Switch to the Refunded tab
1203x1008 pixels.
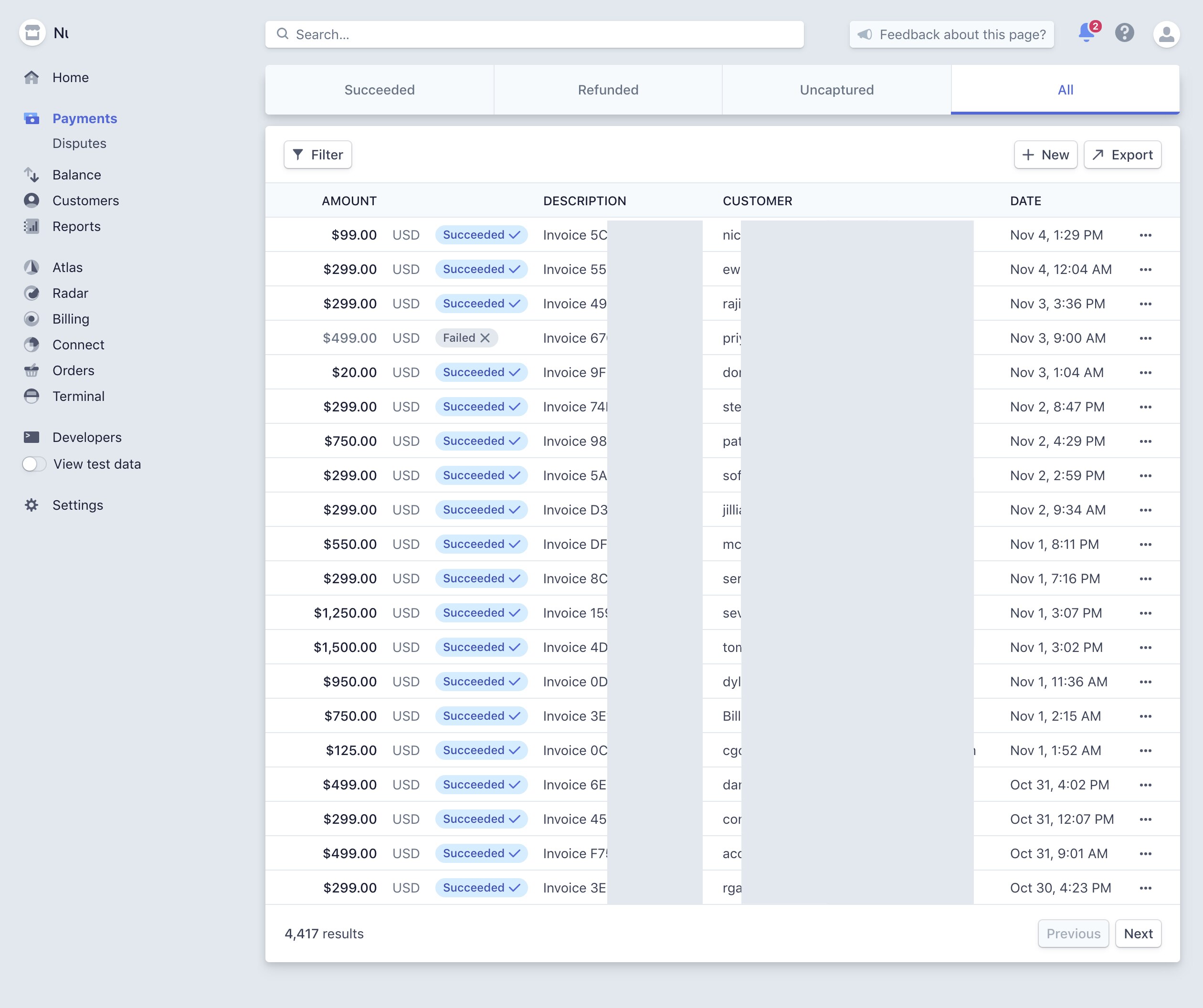pyautogui.click(x=608, y=90)
